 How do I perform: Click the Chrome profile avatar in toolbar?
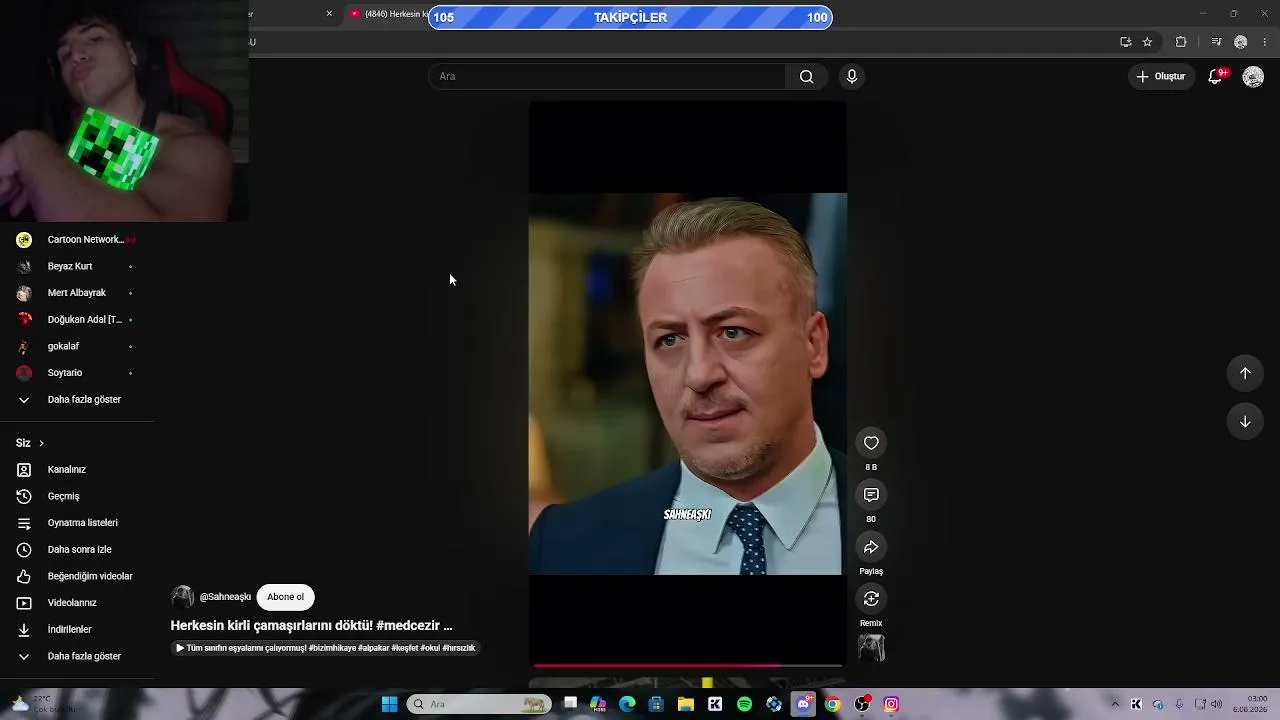1241,42
